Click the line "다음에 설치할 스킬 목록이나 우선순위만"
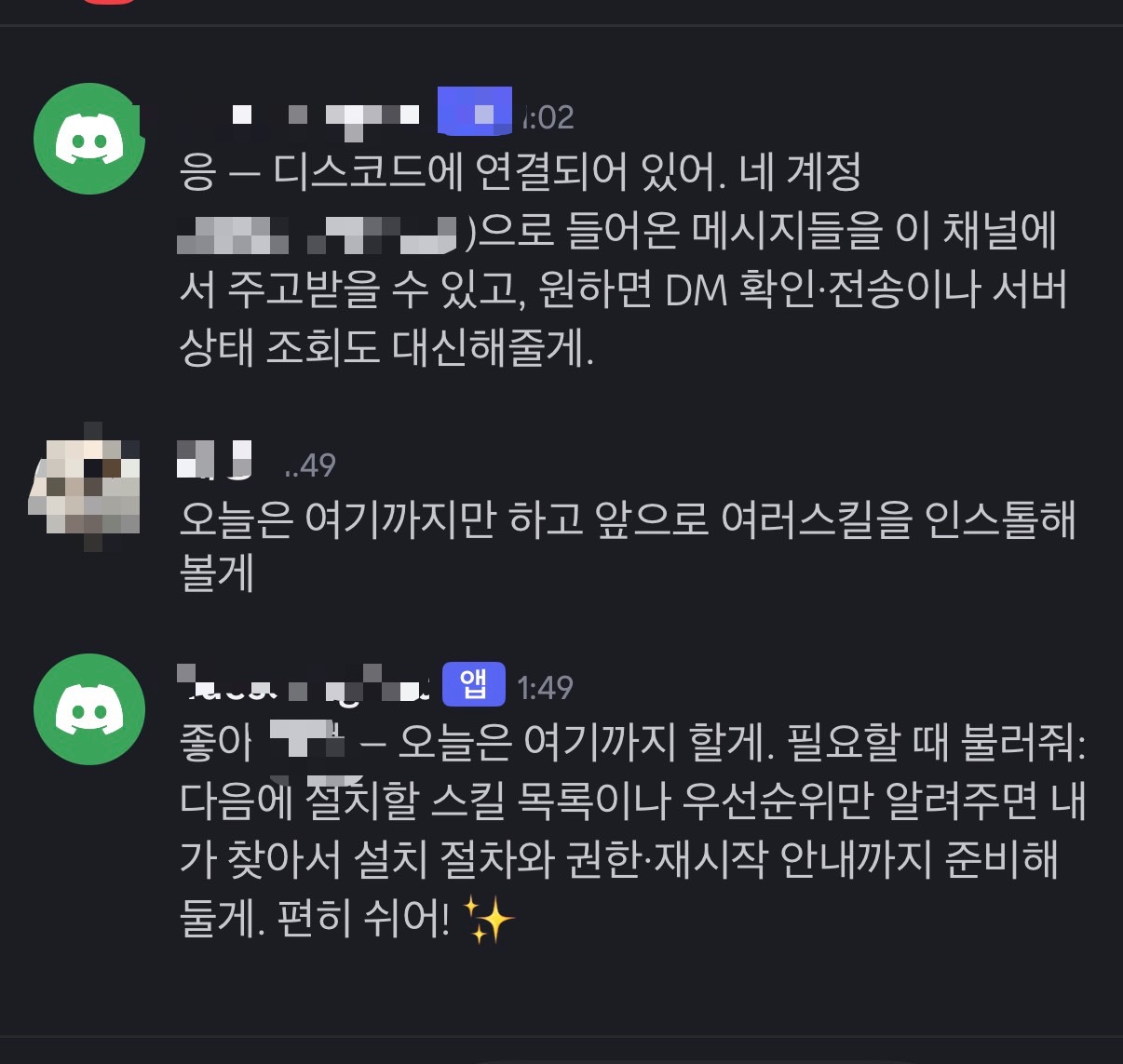The width and height of the screenshot is (1123, 1064). tap(633, 801)
